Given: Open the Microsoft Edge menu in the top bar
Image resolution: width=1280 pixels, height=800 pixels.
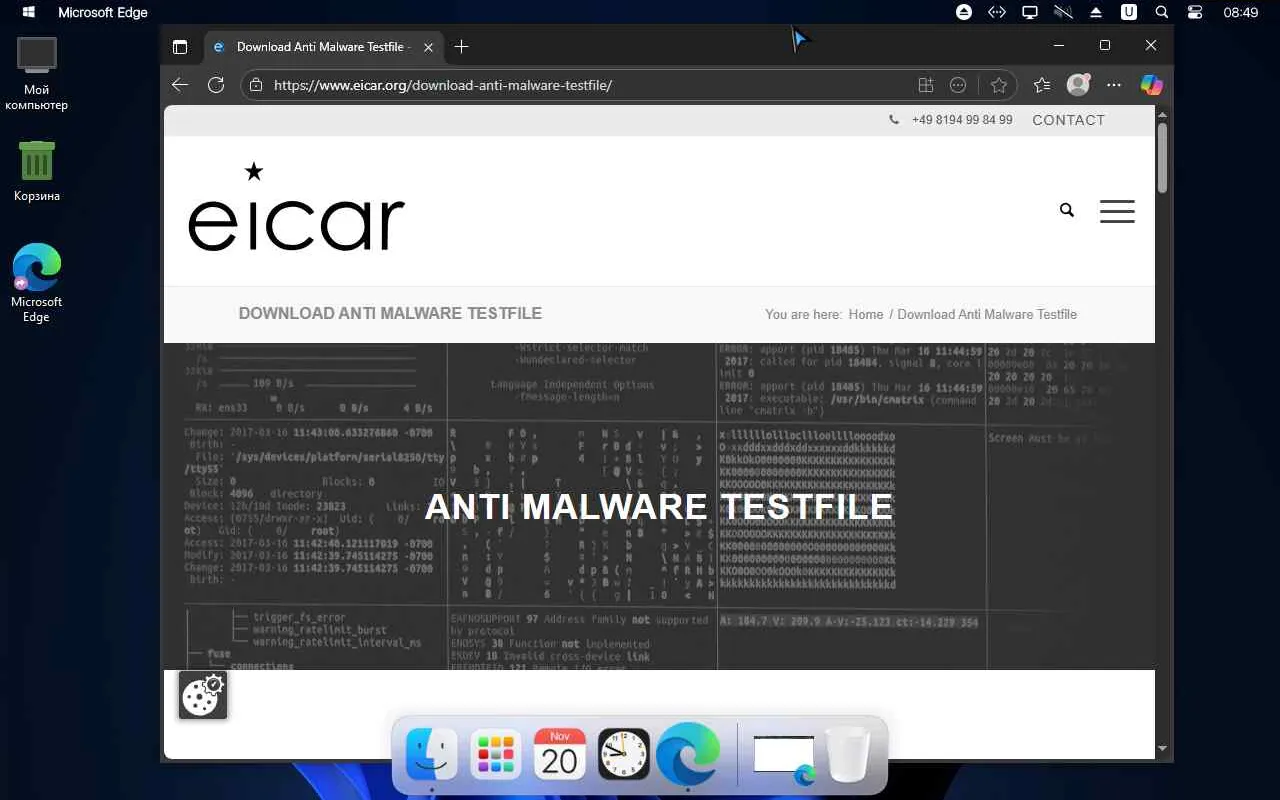Looking at the screenshot, I should [x=103, y=12].
